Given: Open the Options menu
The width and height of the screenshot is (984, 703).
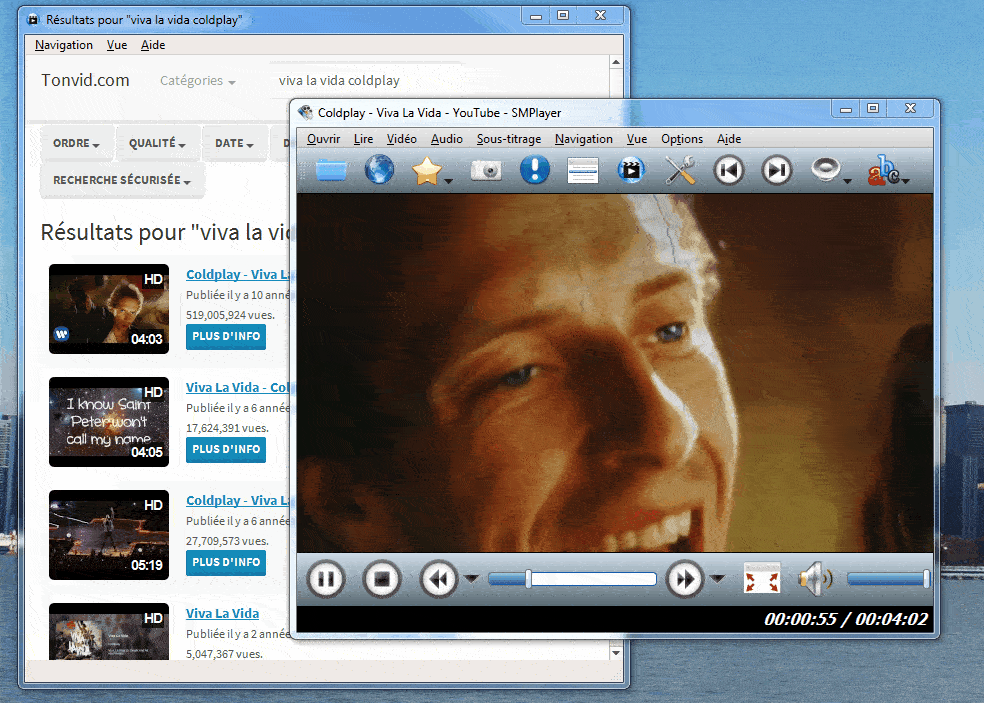Looking at the screenshot, I should tap(682, 139).
